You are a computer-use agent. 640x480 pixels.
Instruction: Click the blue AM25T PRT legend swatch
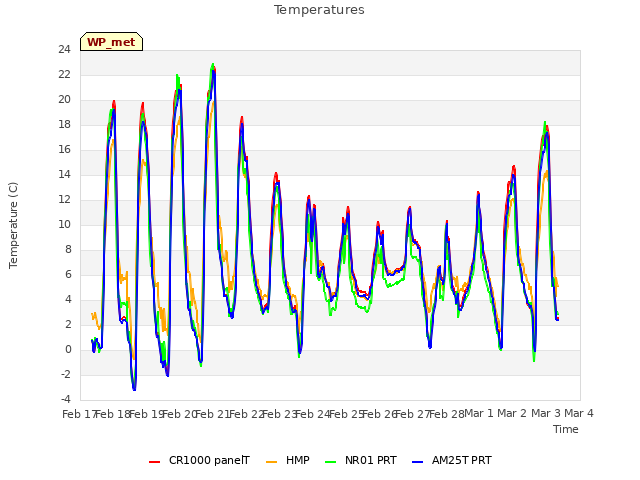(x=418, y=462)
